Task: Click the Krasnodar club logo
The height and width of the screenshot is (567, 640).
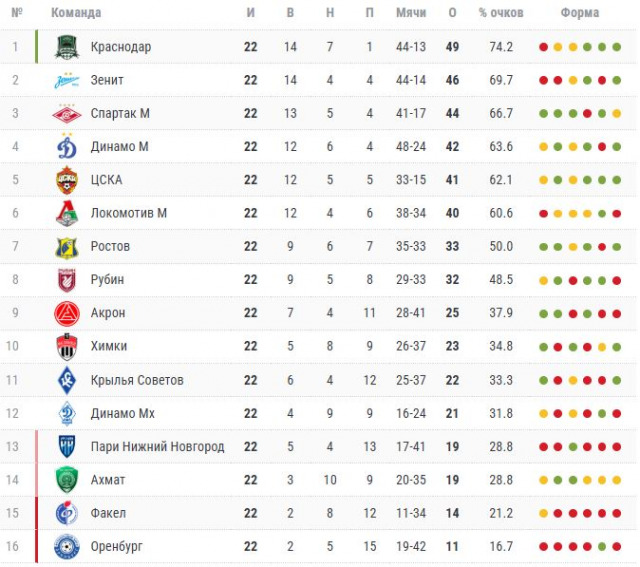Action: tap(66, 47)
